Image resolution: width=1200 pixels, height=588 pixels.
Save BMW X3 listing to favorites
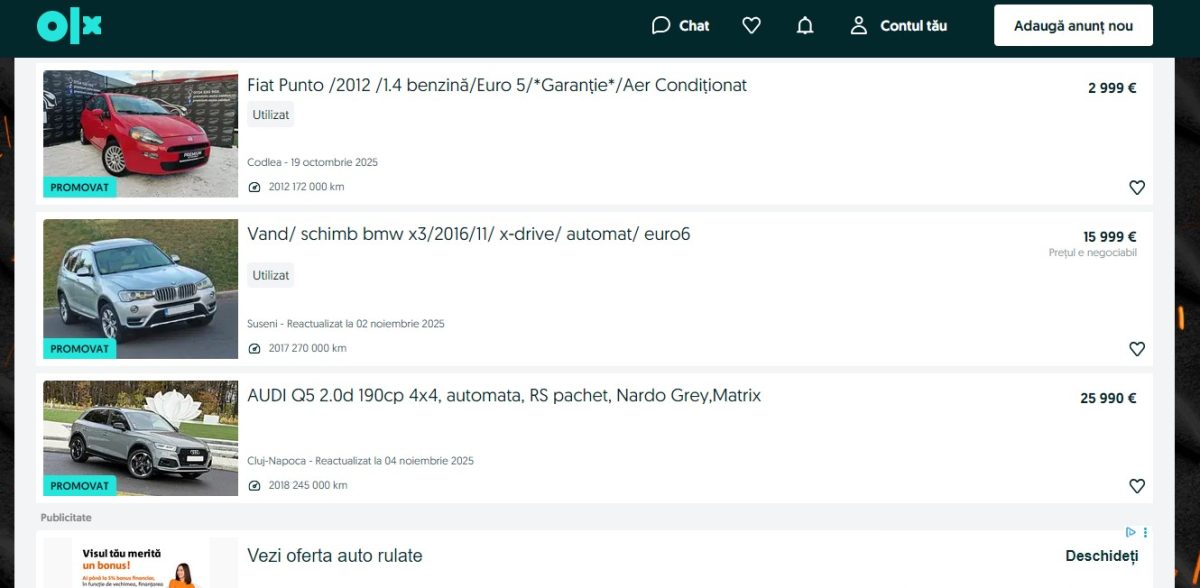(x=1136, y=349)
